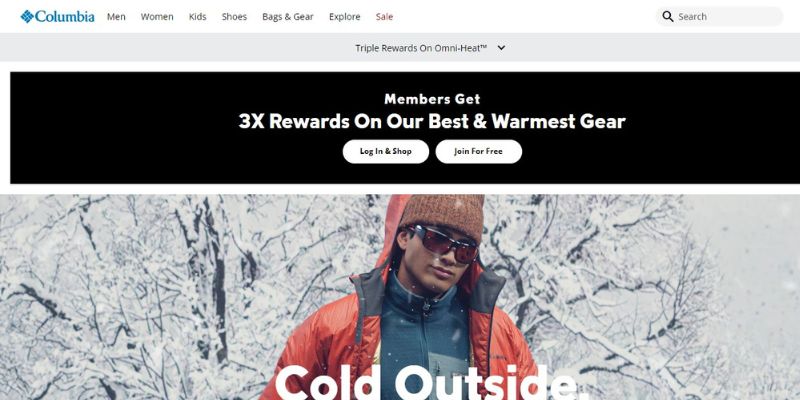Click the 3X Rewards headline text
This screenshot has width=800, height=400.
click(432, 121)
